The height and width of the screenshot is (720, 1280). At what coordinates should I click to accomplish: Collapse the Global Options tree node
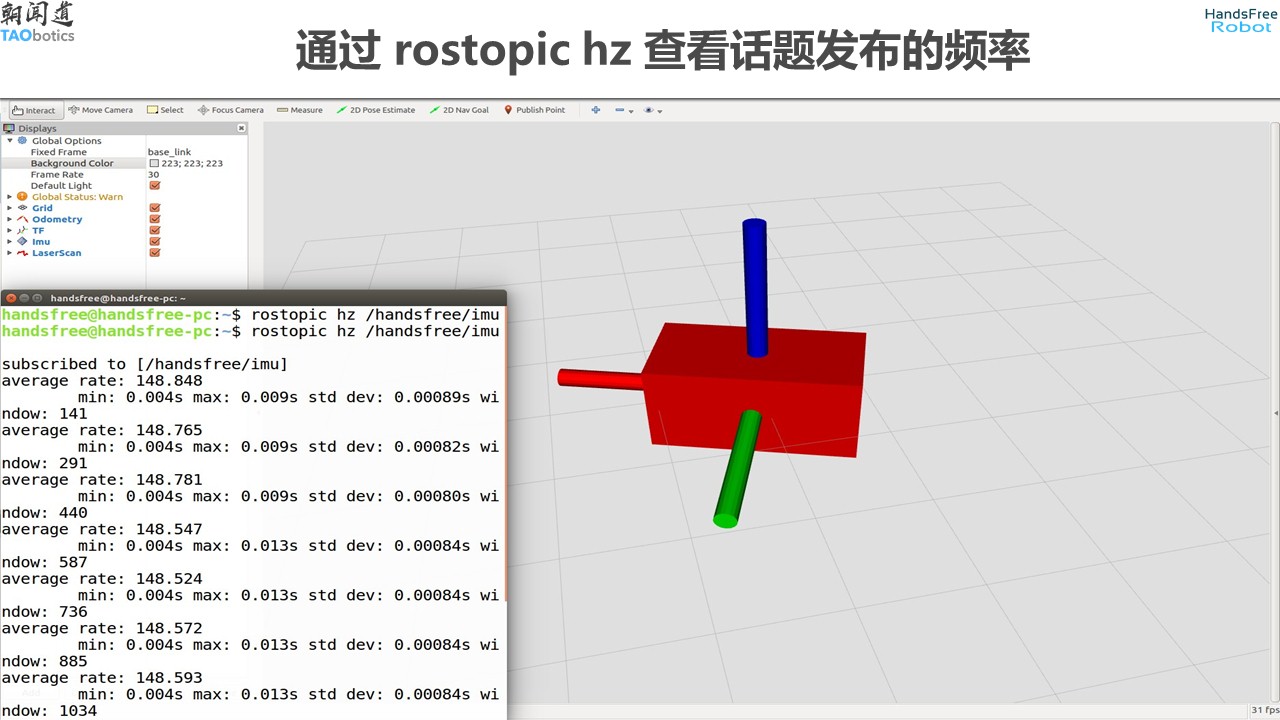point(10,141)
